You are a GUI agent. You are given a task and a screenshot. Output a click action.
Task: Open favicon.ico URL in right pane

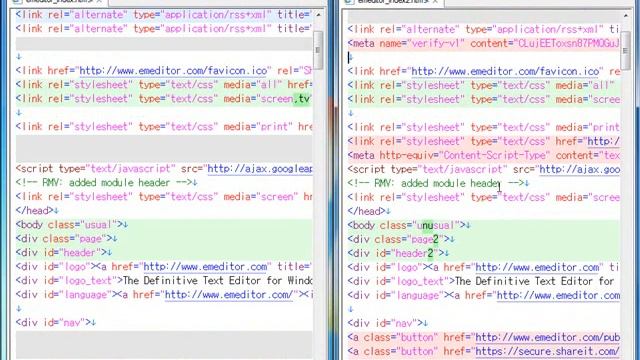pyautogui.click(x=505, y=71)
